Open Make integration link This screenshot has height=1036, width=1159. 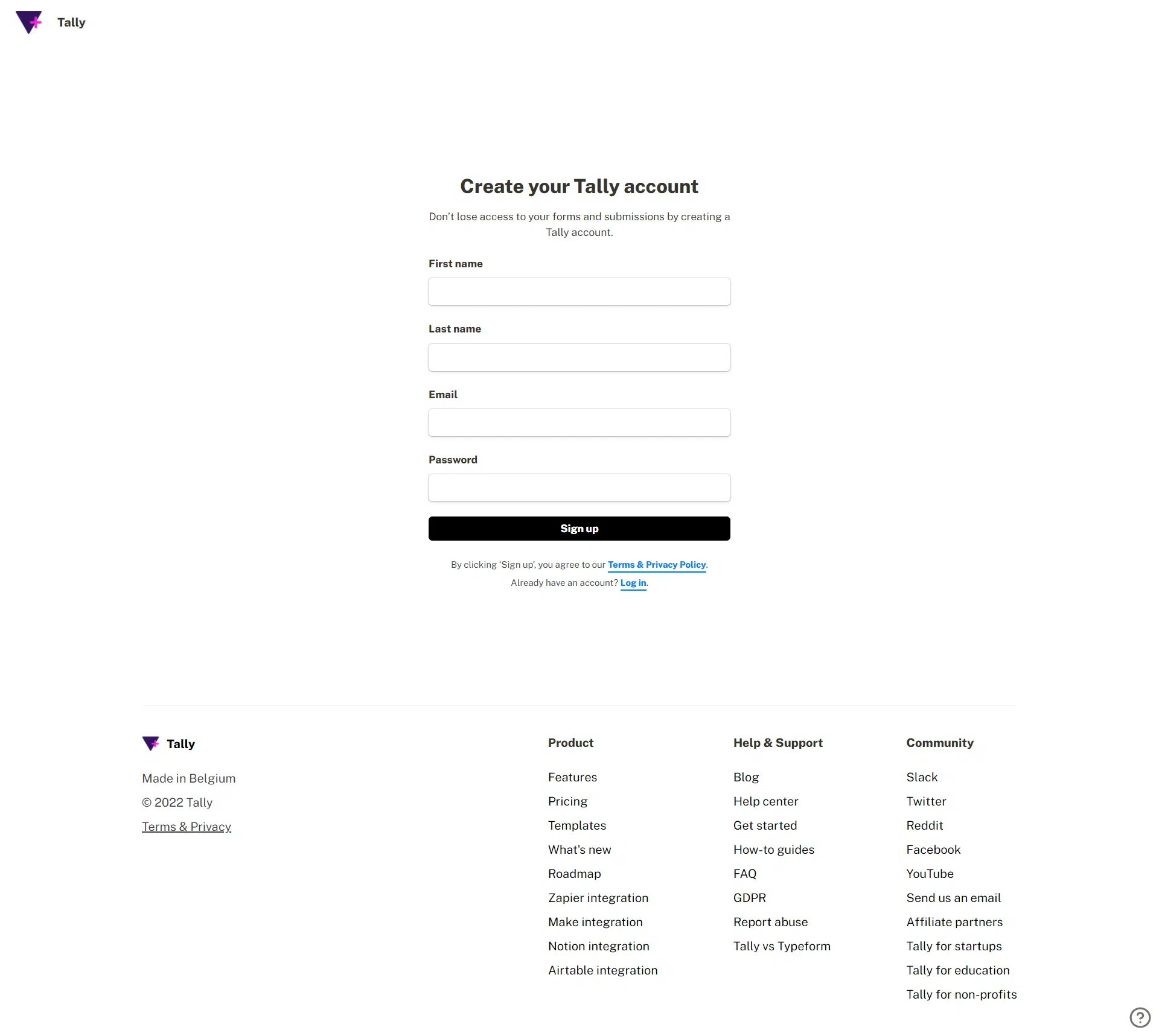click(595, 922)
